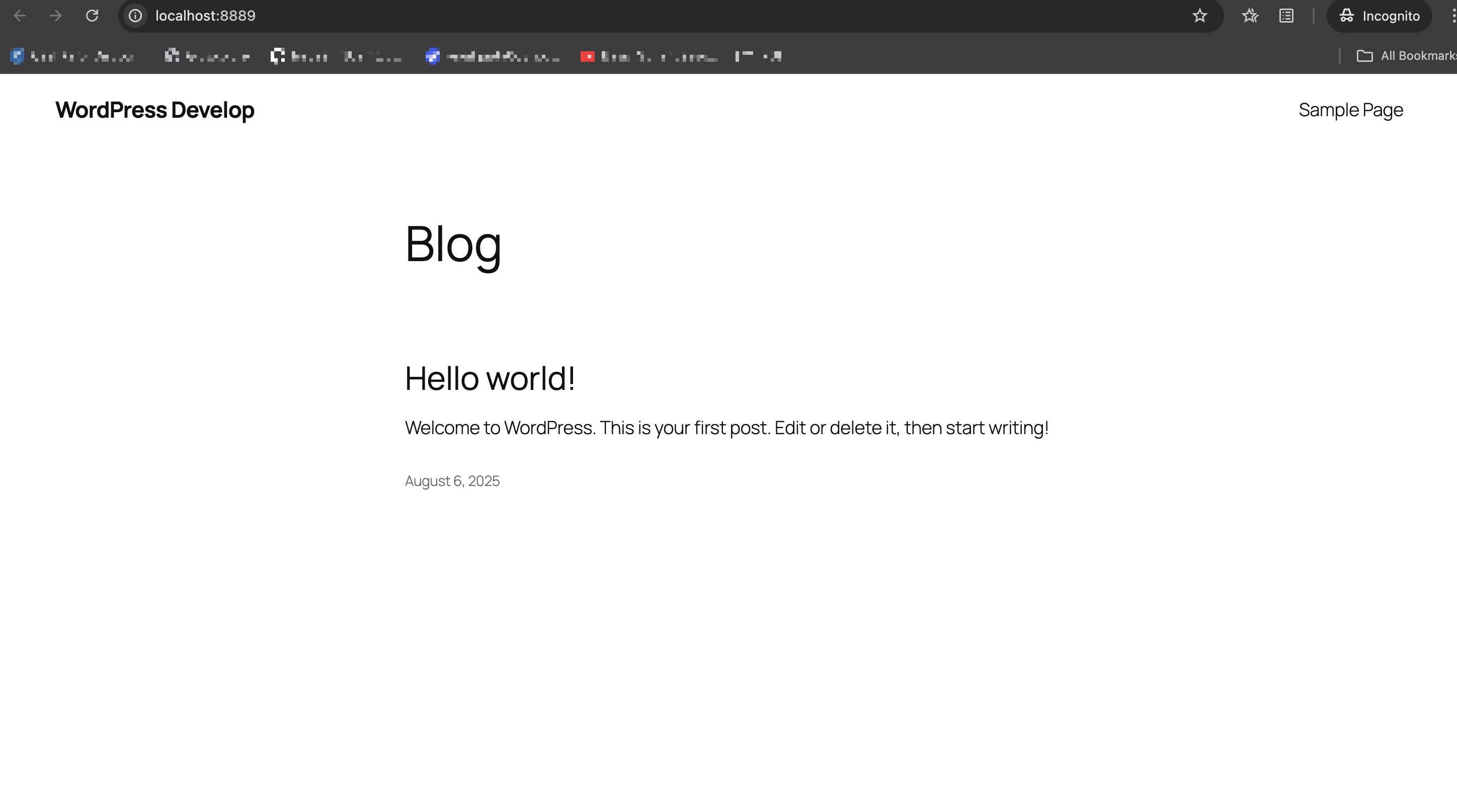
Task: Open the fourth bookmark with blue-purple icon
Action: 492,56
